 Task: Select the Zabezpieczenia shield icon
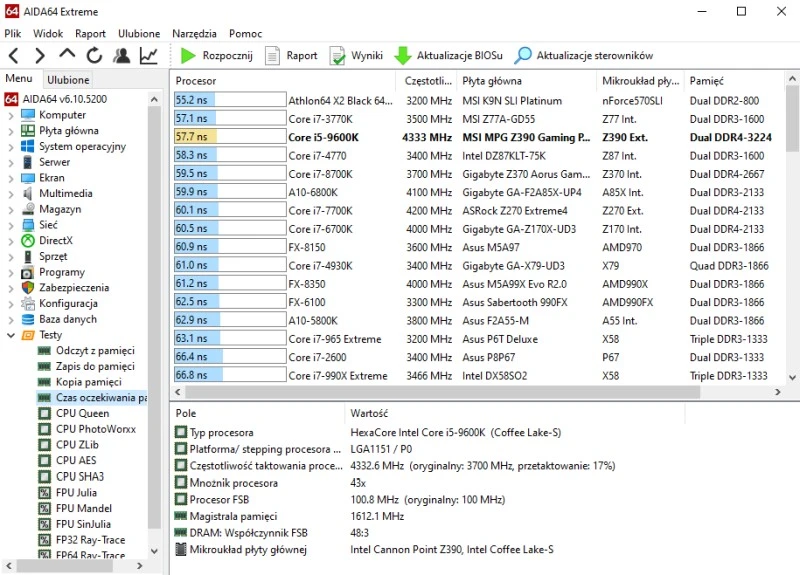click(x=28, y=288)
